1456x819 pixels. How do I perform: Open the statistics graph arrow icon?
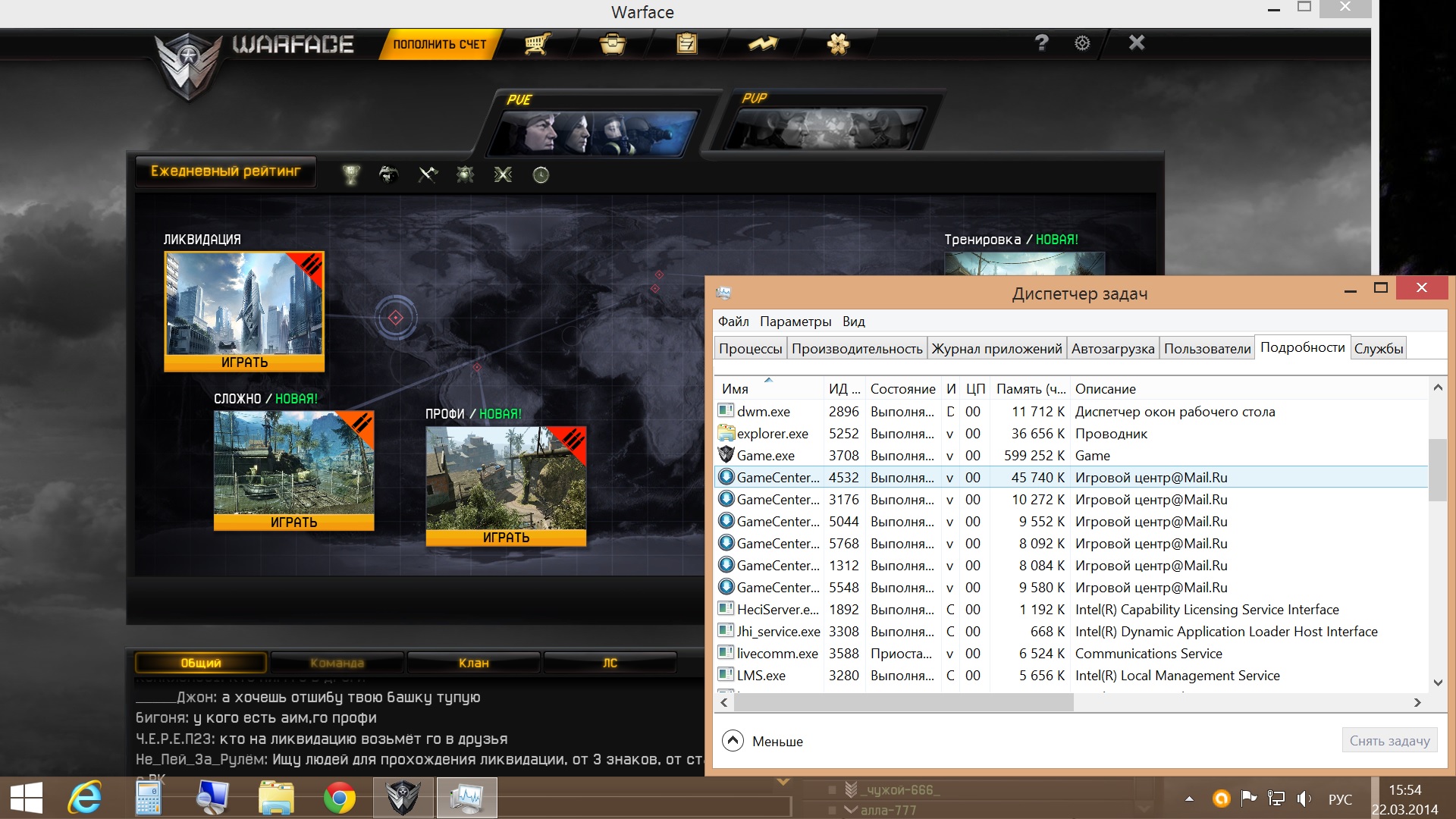click(x=763, y=44)
